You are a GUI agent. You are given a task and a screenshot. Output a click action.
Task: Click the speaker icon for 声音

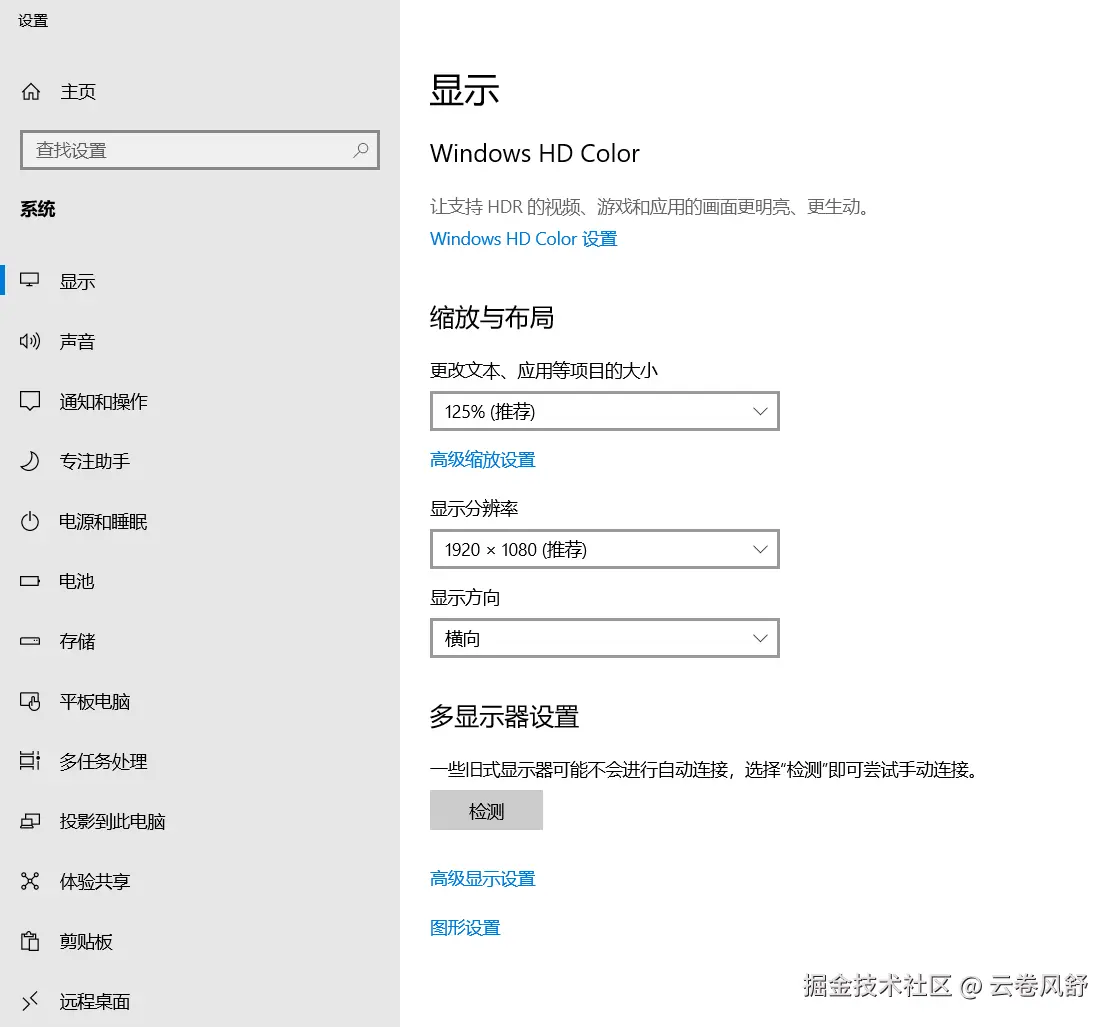30,341
